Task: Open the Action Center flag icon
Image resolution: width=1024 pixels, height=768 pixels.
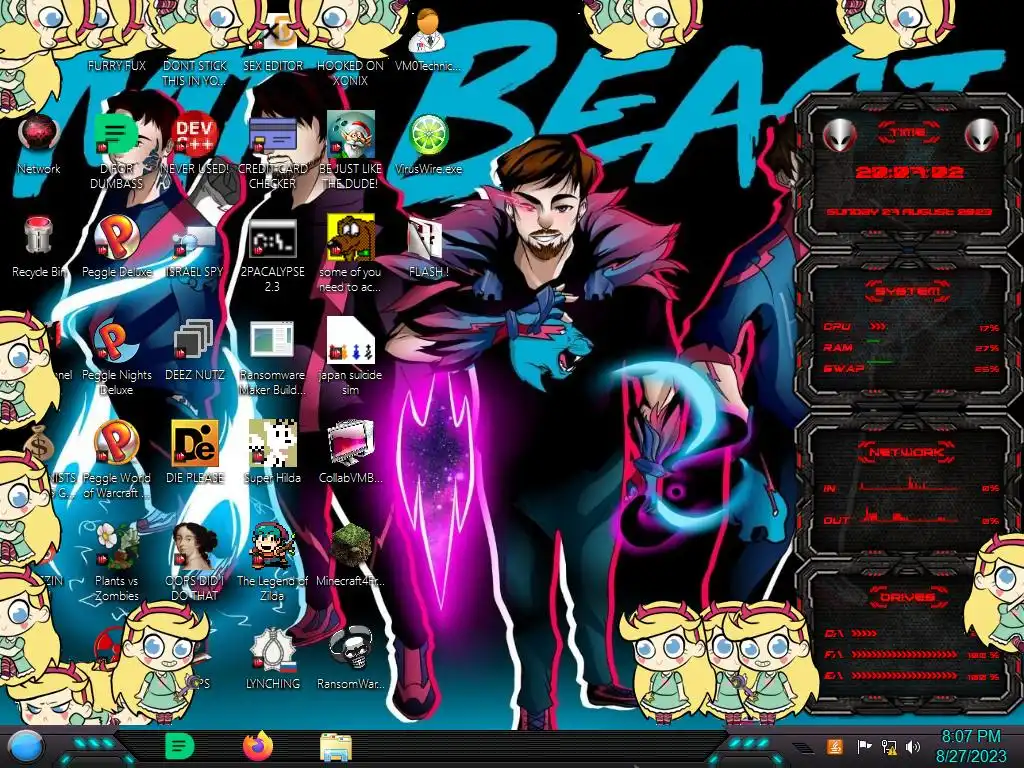Action: tap(863, 747)
